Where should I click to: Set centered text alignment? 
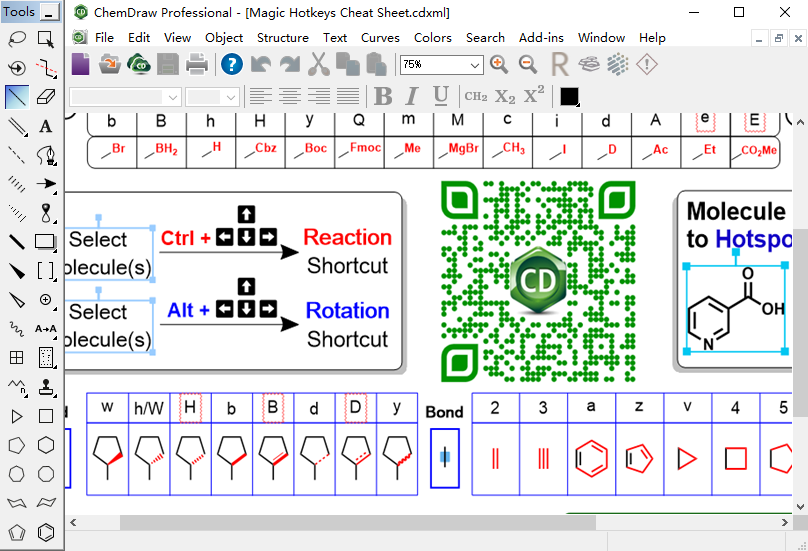coord(290,96)
